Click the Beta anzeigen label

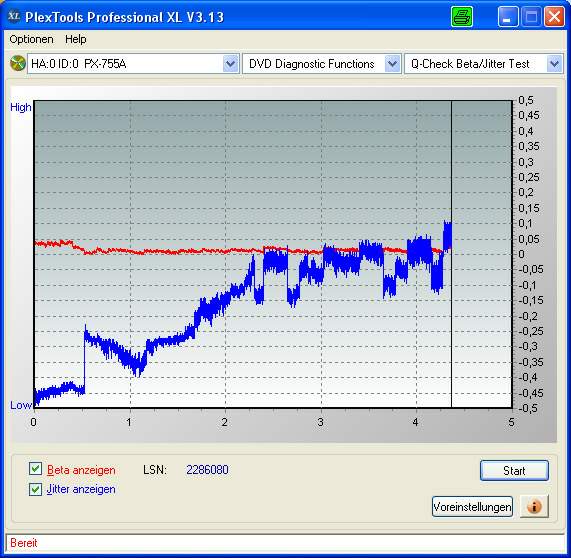point(81,470)
